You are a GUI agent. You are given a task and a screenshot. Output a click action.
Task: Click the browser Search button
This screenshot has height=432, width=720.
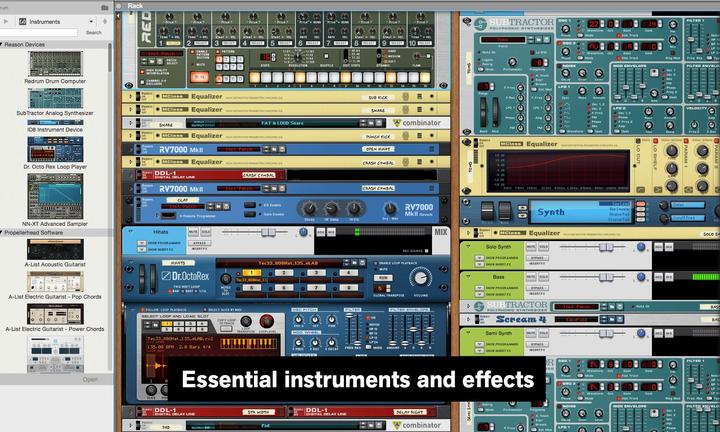coord(94,33)
